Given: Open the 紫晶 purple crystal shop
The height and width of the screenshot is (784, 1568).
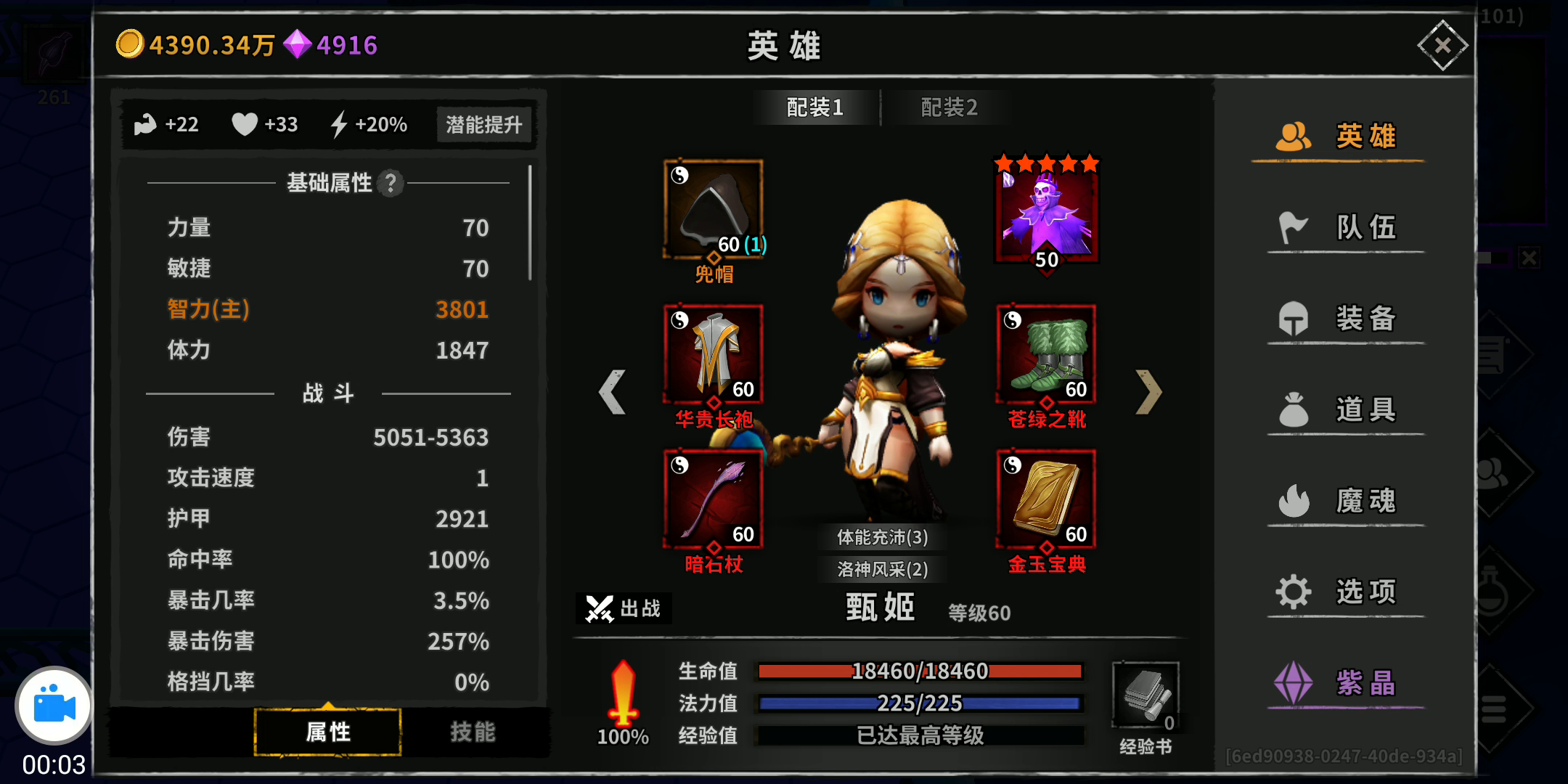Looking at the screenshot, I should [1346, 682].
